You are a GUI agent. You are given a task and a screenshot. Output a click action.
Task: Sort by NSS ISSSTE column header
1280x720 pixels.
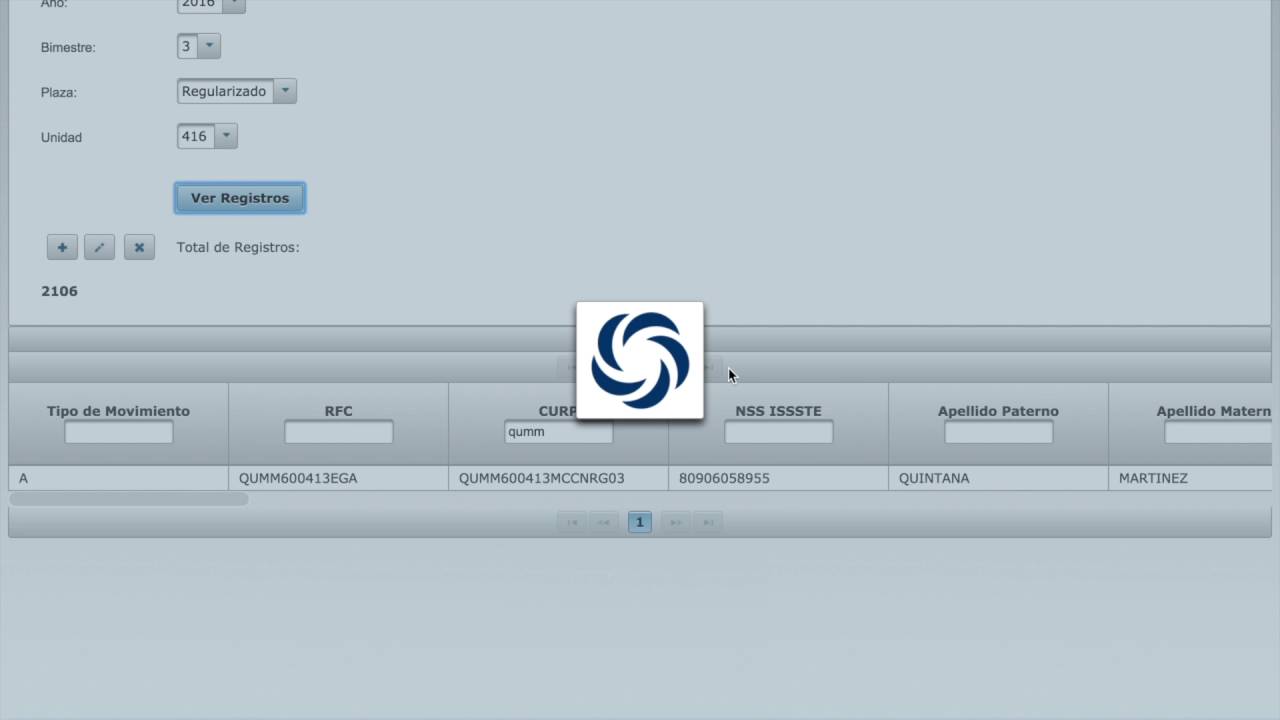point(778,411)
